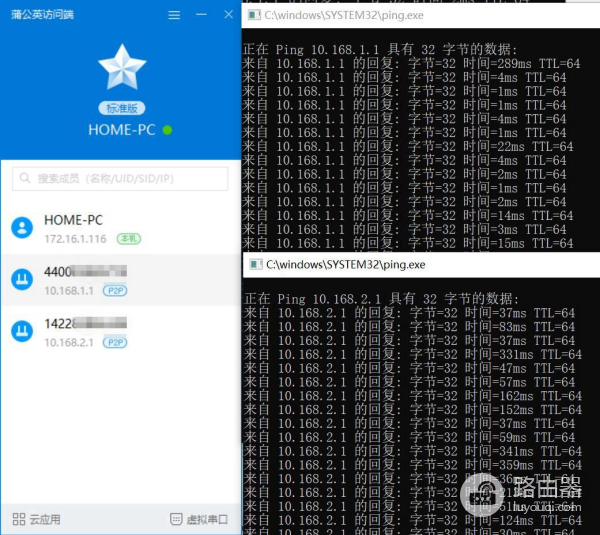Click the P2P badge beside 10.168.2.1

pyautogui.click(x=115, y=343)
